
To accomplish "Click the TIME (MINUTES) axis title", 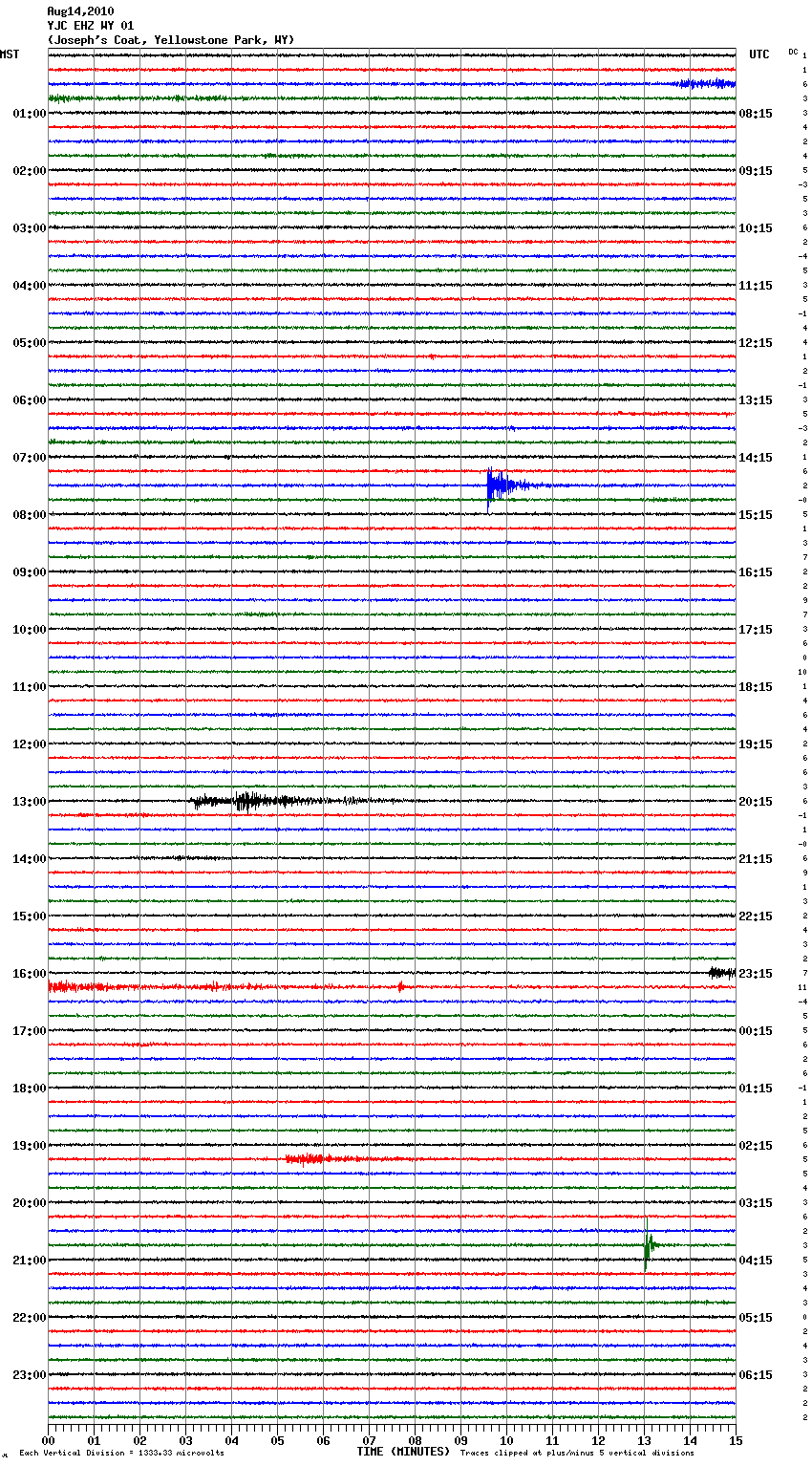I will click(x=403, y=1452).
